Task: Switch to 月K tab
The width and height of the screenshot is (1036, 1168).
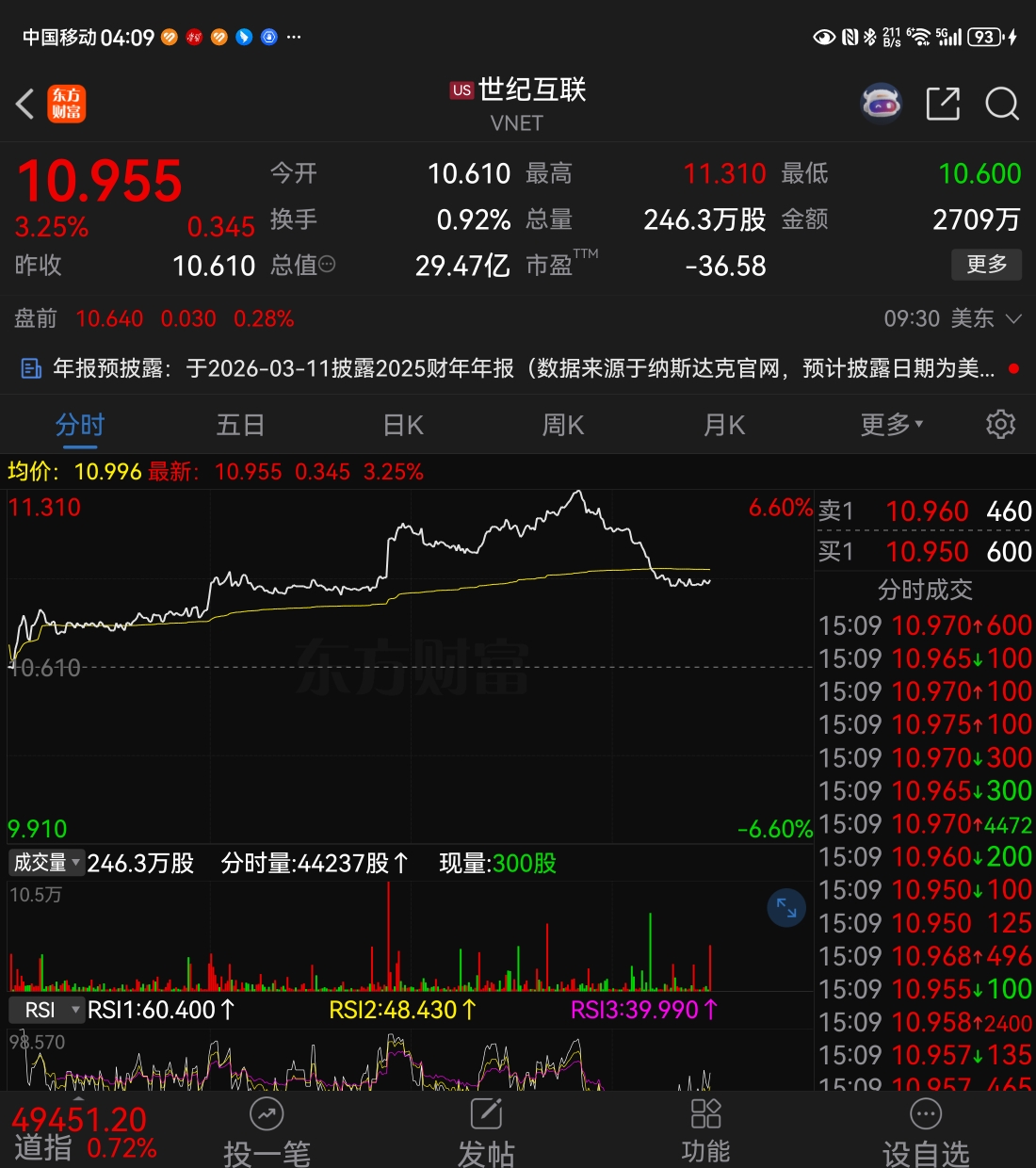Action: 724,425
